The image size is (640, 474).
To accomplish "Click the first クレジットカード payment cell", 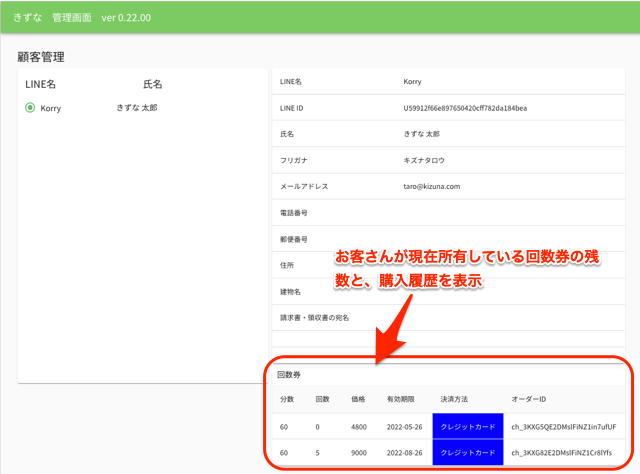I will point(468,426).
